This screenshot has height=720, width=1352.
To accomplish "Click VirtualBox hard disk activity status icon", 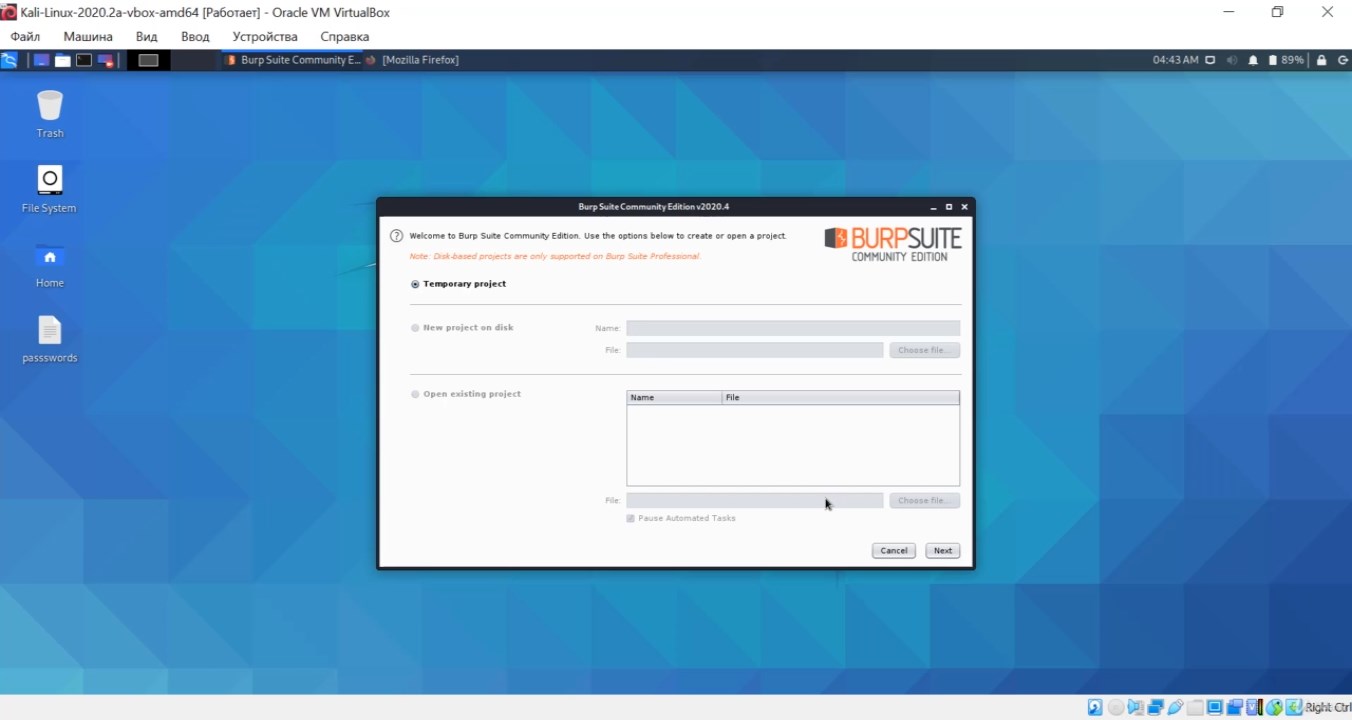I will tap(1095, 708).
